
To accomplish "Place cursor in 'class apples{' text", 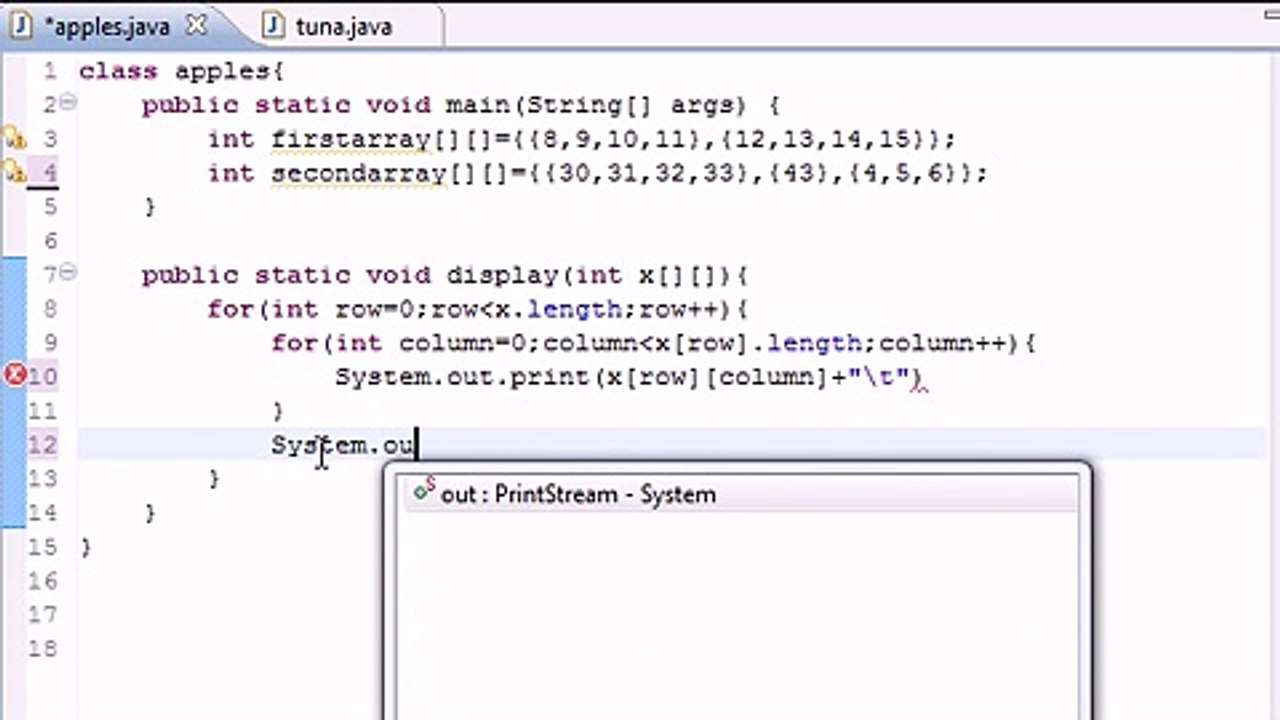I will (181, 72).
